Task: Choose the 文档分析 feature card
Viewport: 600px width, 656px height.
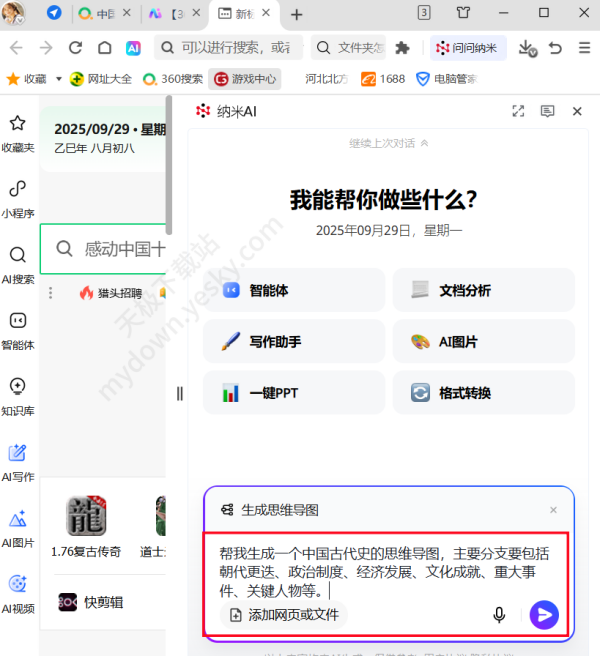Action: click(x=483, y=291)
